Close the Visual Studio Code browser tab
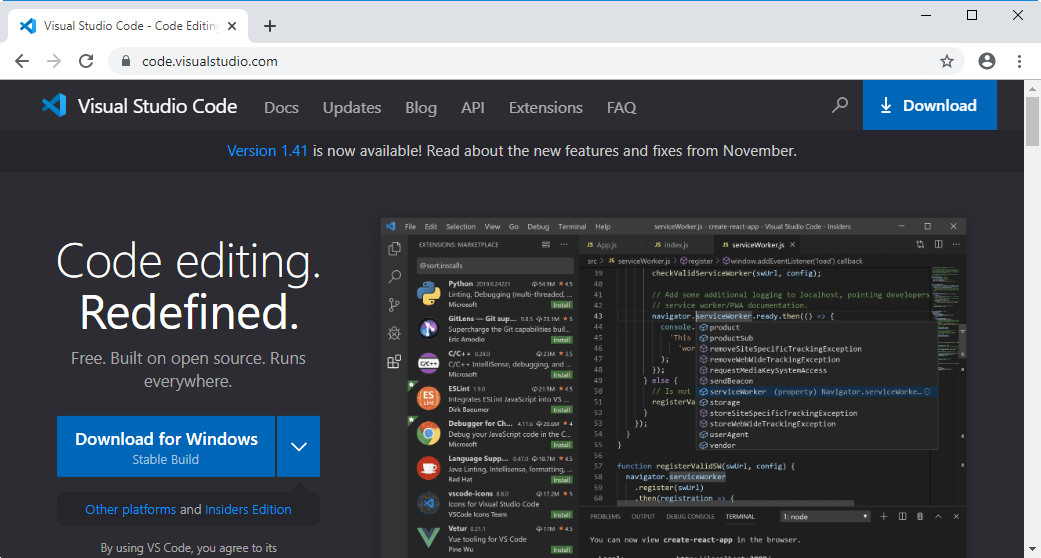 (232, 26)
